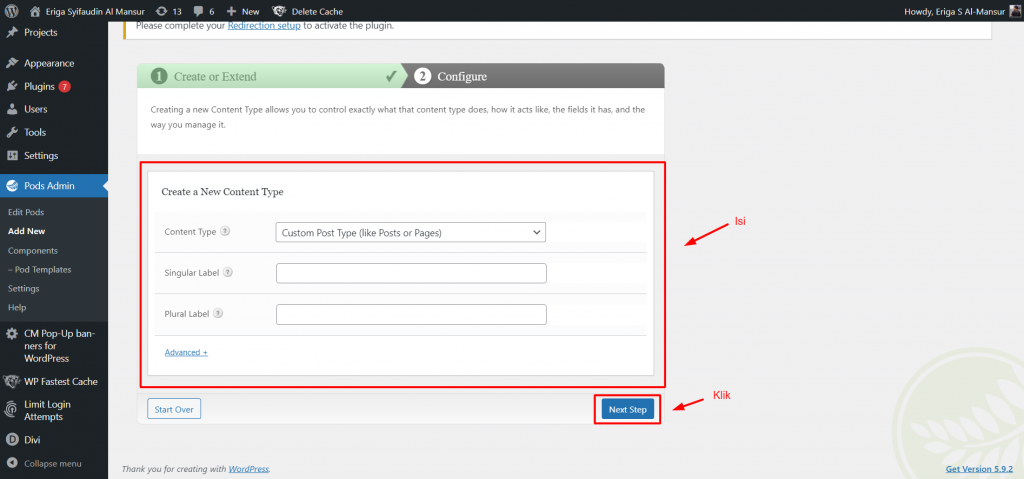The height and width of the screenshot is (479, 1024).
Task: Click the Next Step button
Action: pyautogui.click(x=628, y=410)
